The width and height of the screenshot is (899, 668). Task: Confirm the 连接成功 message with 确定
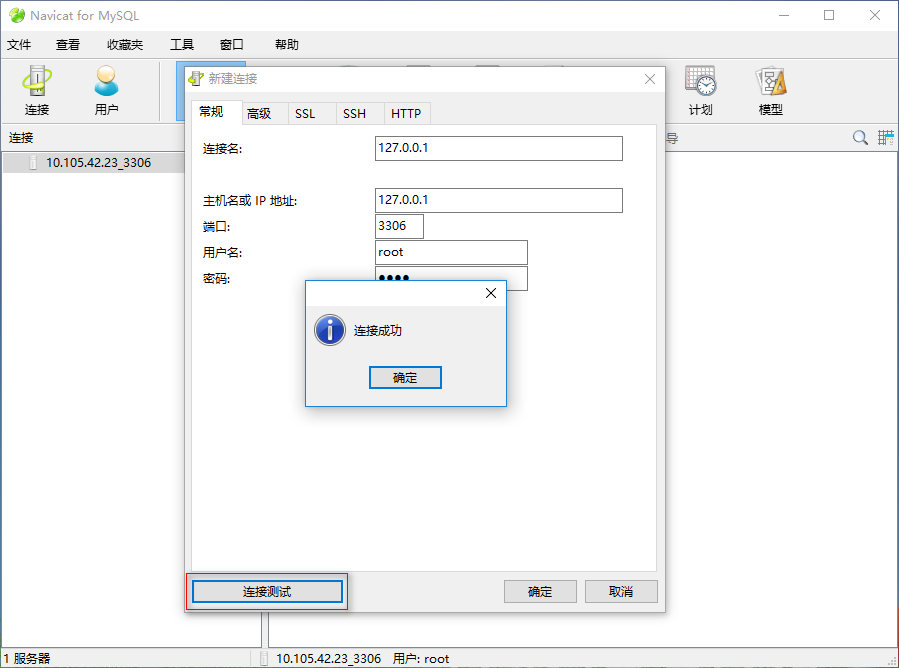405,377
